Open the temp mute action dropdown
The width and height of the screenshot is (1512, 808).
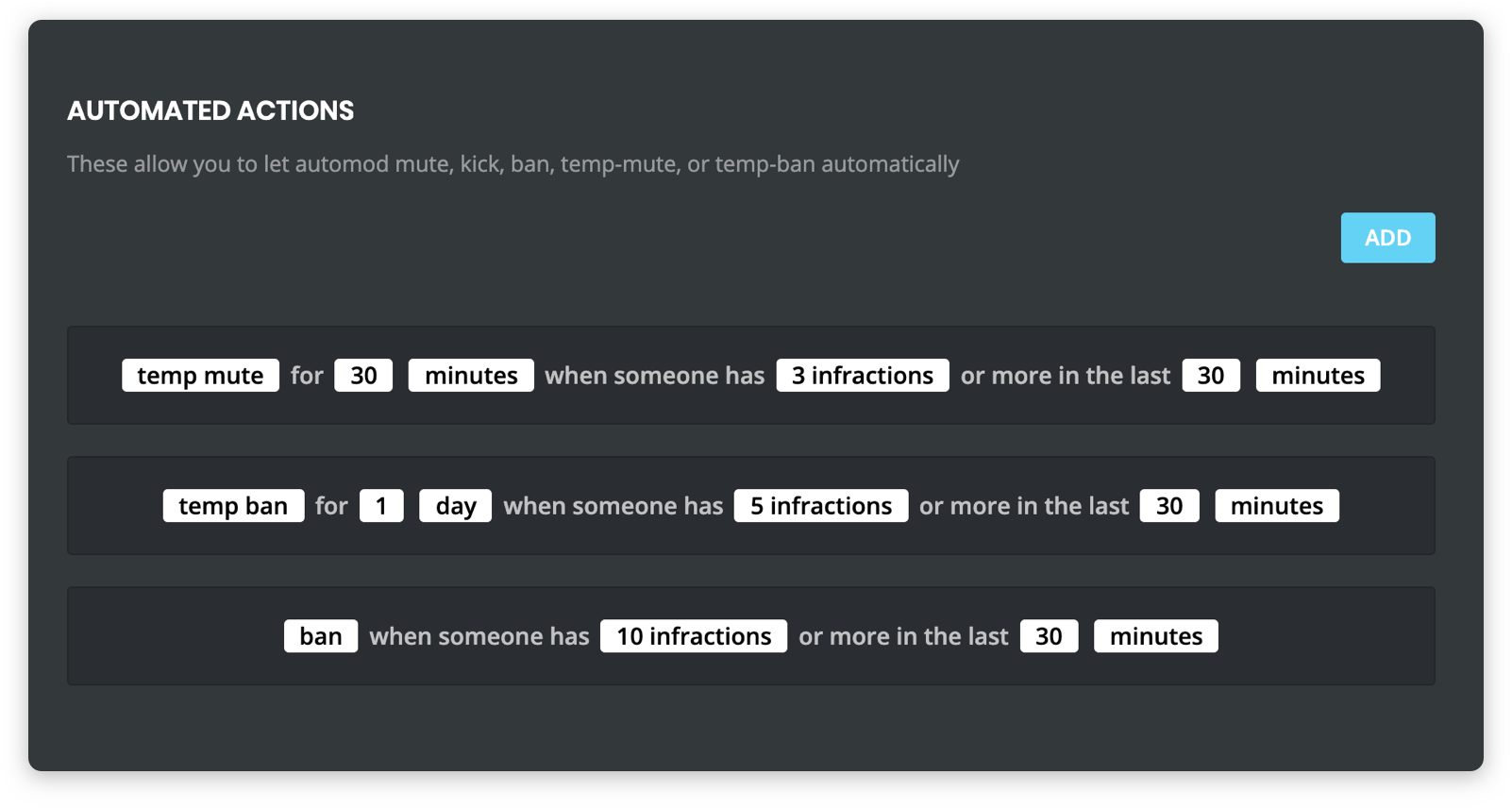(200, 376)
